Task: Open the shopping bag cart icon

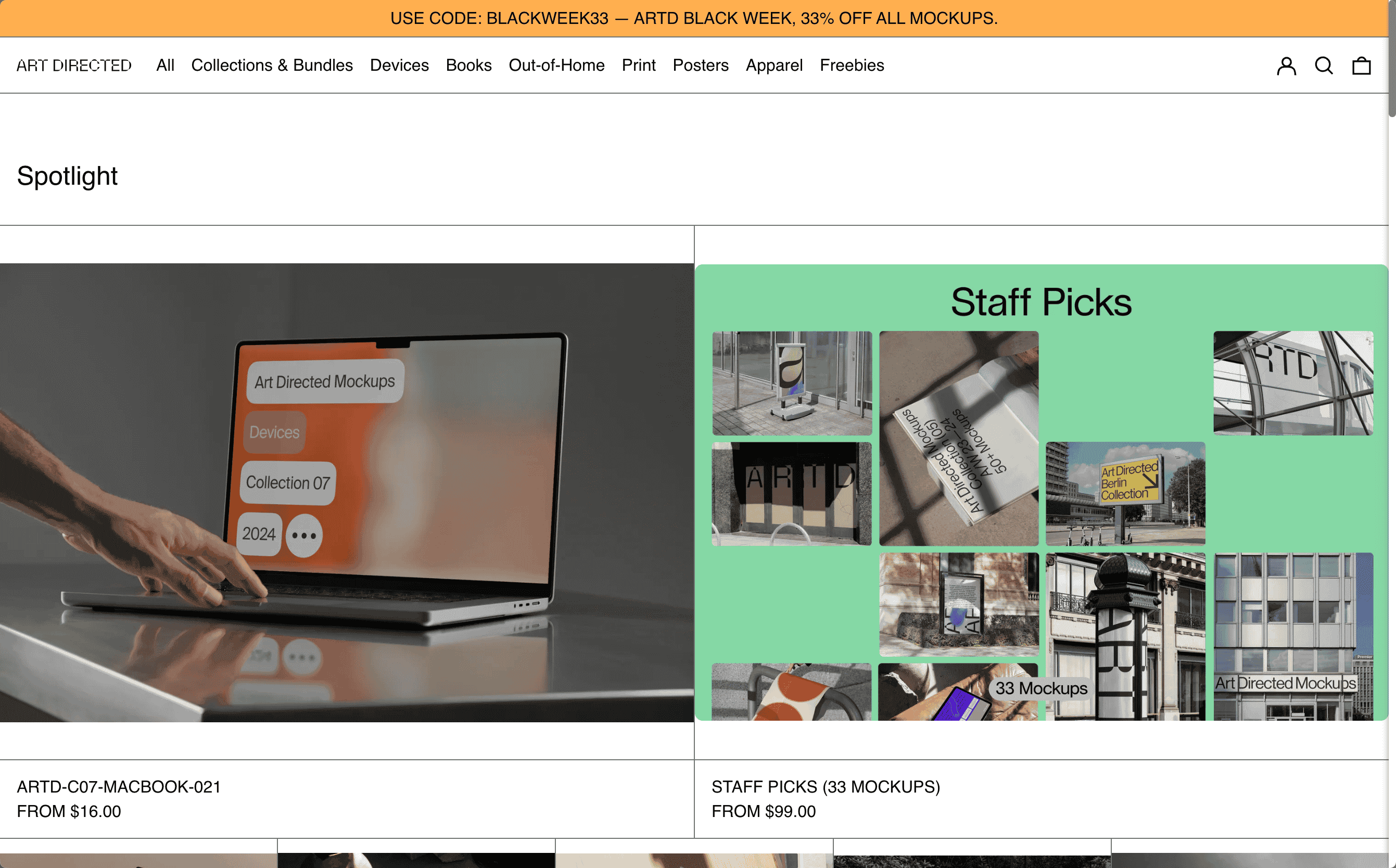Action: pyautogui.click(x=1361, y=66)
